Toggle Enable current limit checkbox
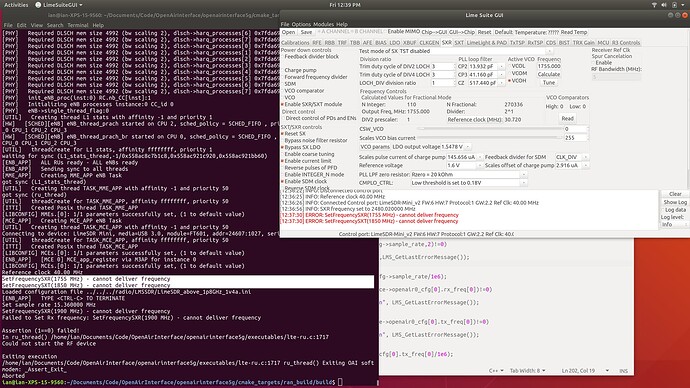 [x=307, y=161]
